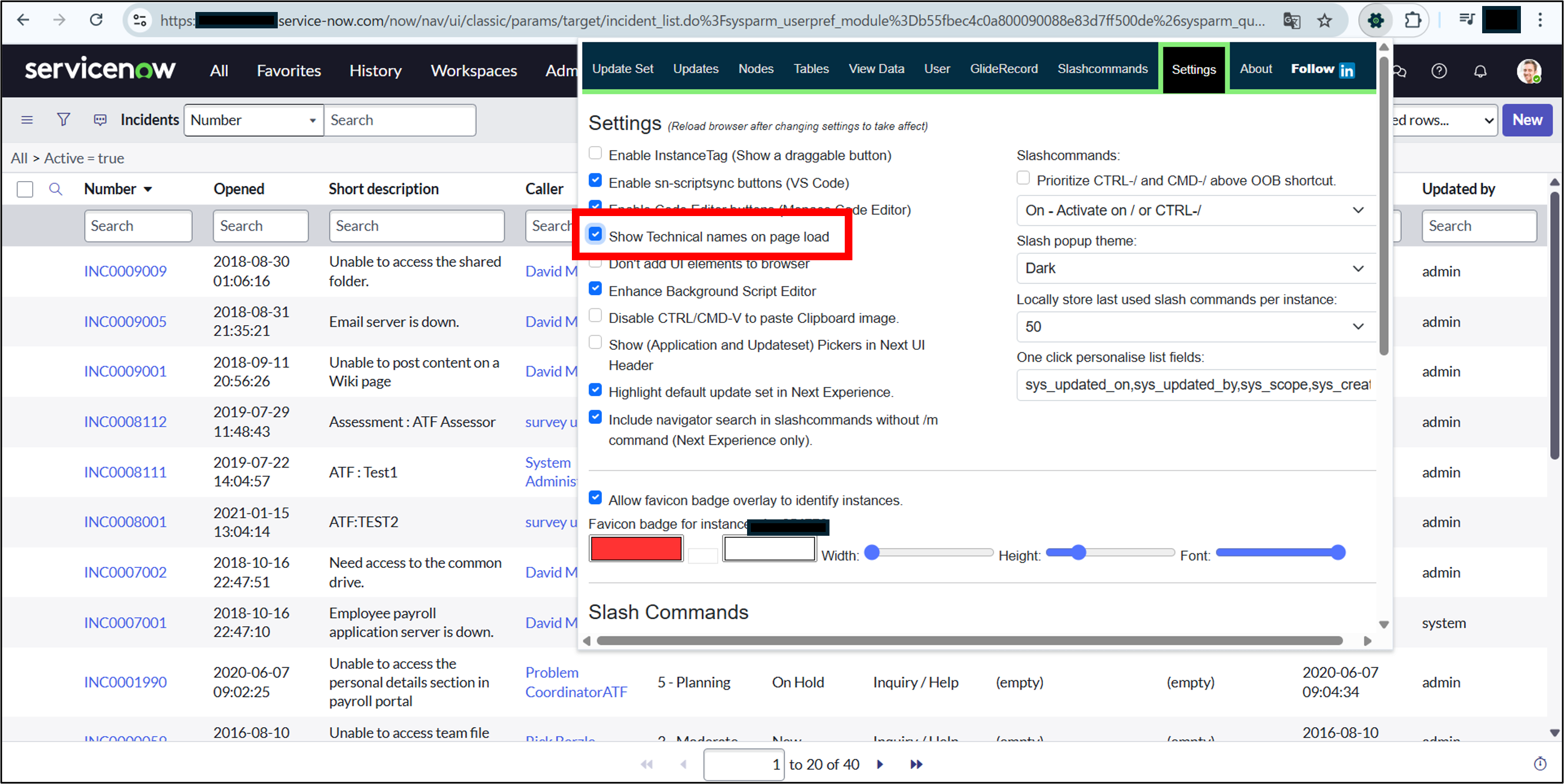1564x784 pixels.
Task: Open the stored slash commands 50 dropdown
Action: point(1196,327)
